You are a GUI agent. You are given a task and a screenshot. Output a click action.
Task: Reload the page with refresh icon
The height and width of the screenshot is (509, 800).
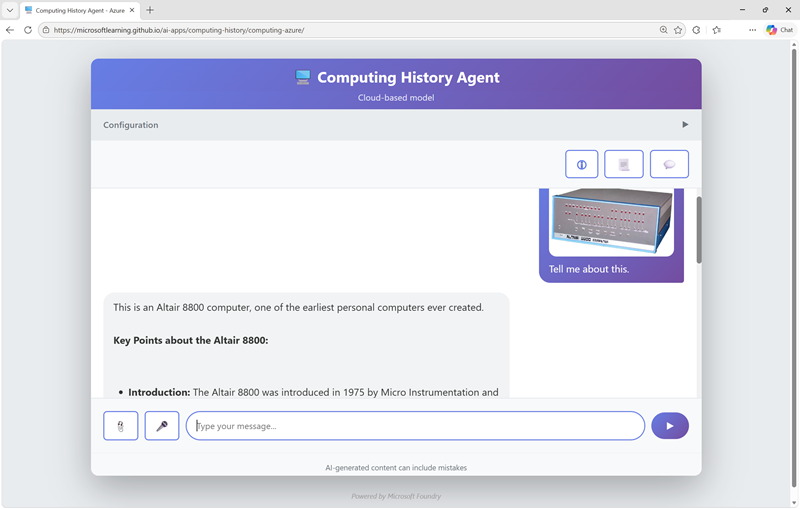click(x=28, y=30)
